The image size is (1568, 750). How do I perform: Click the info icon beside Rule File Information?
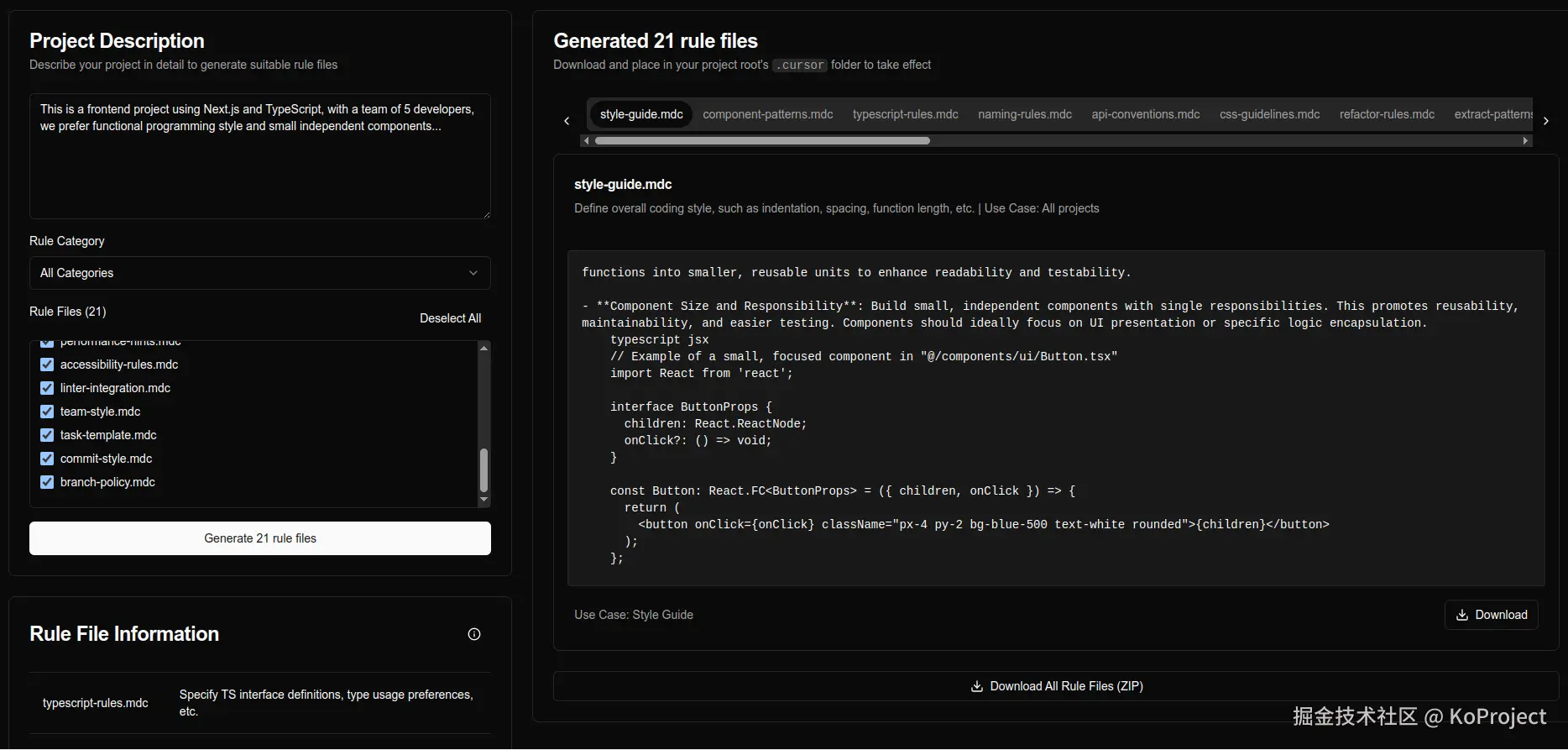[x=474, y=635]
